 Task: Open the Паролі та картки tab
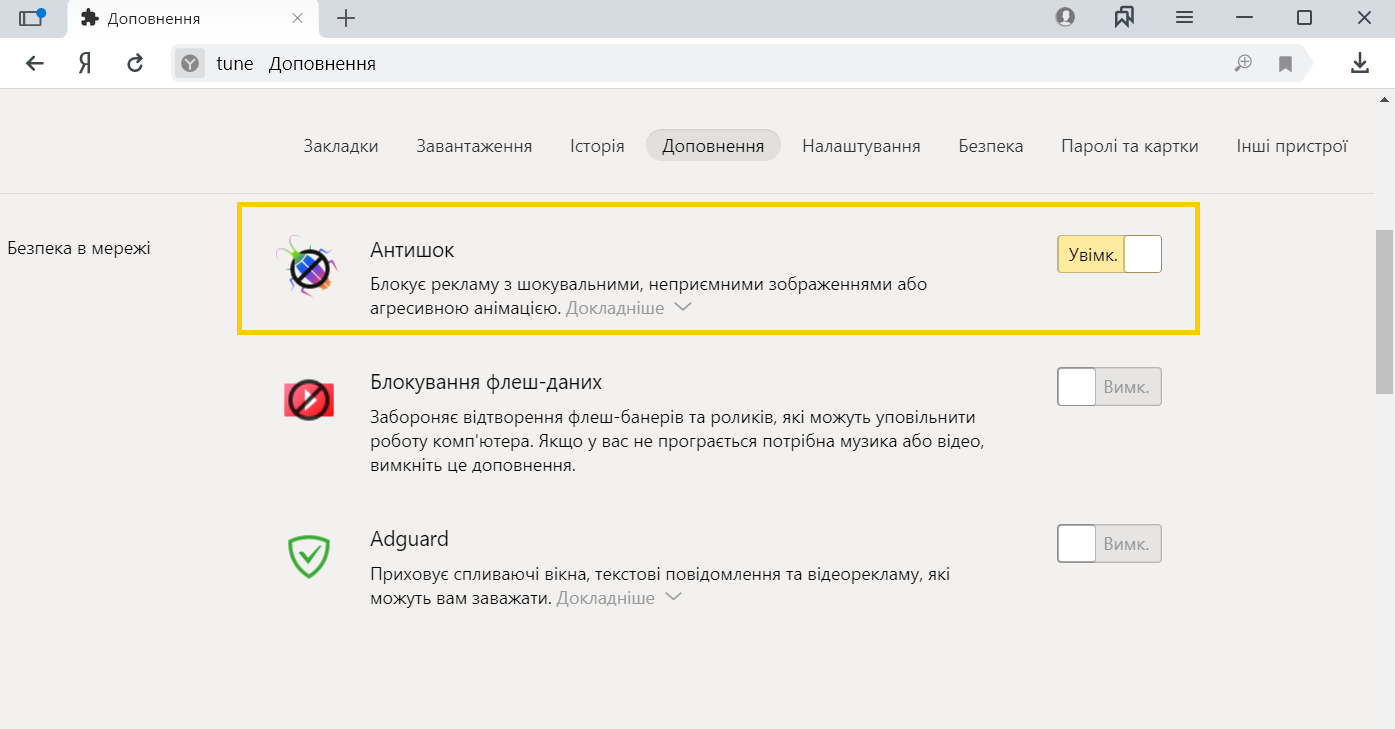tap(1129, 146)
